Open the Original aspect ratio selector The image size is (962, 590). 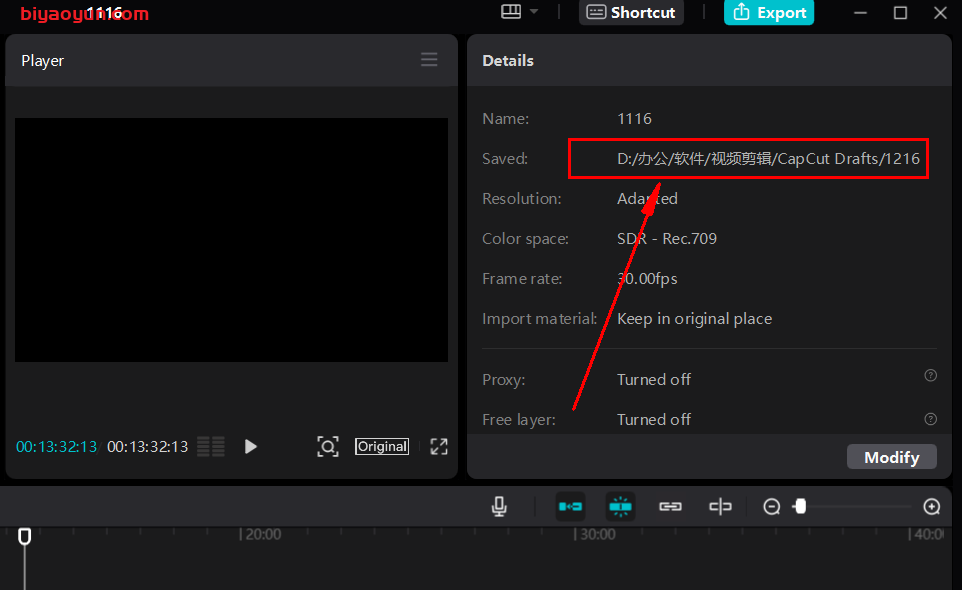coord(382,447)
